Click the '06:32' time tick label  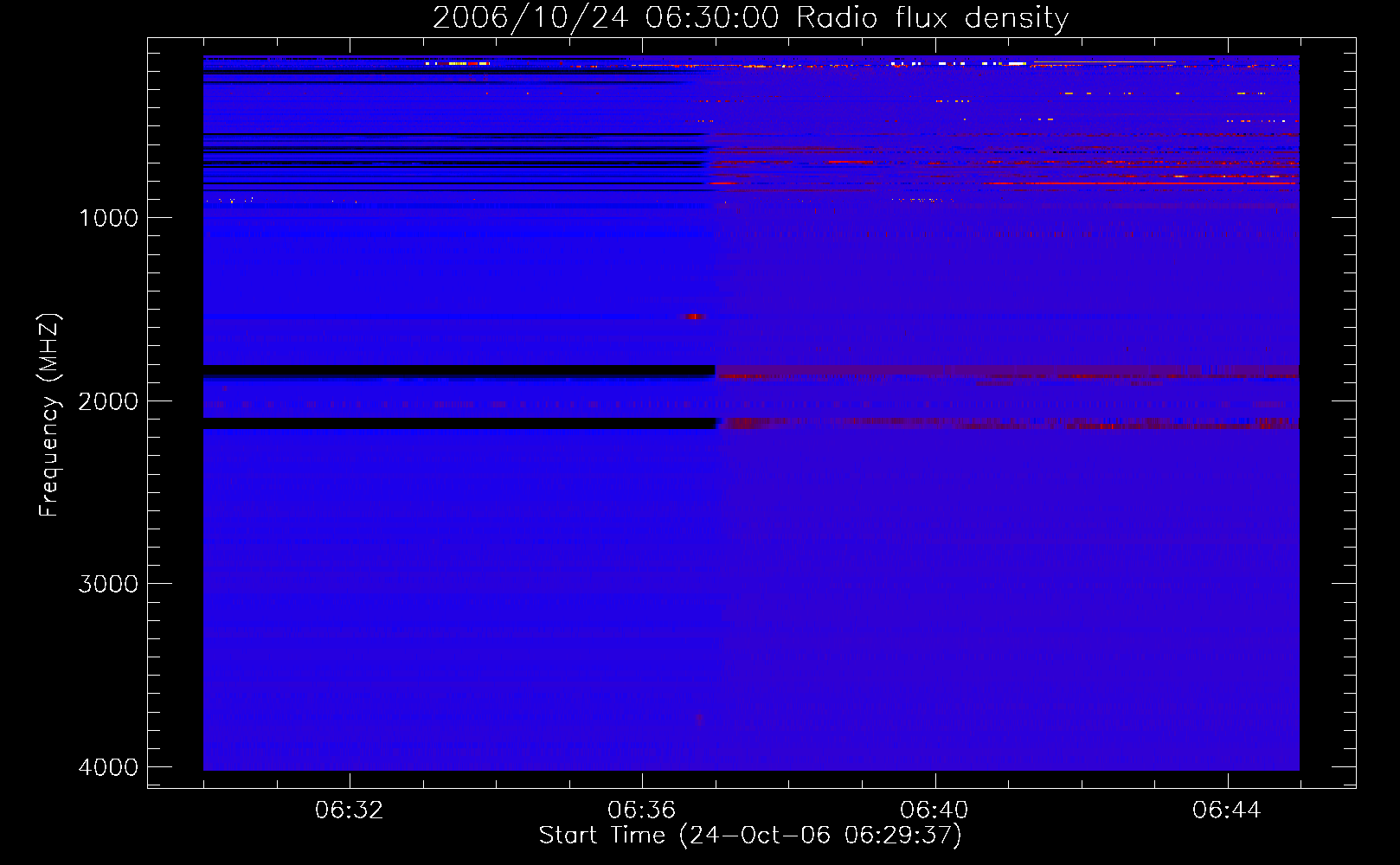pos(350,811)
